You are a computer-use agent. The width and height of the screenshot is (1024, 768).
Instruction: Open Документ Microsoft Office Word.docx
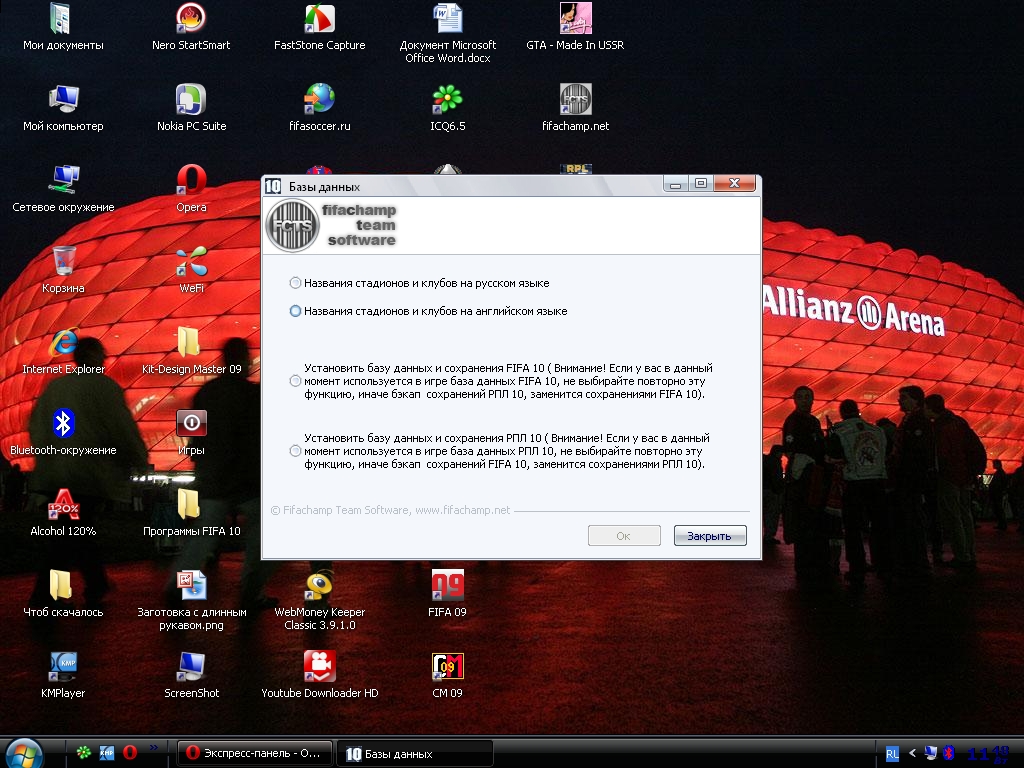coord(447,33)
